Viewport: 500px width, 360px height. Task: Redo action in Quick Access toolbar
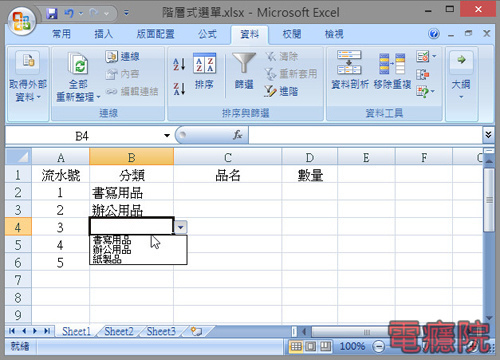[x=94, y=13]
